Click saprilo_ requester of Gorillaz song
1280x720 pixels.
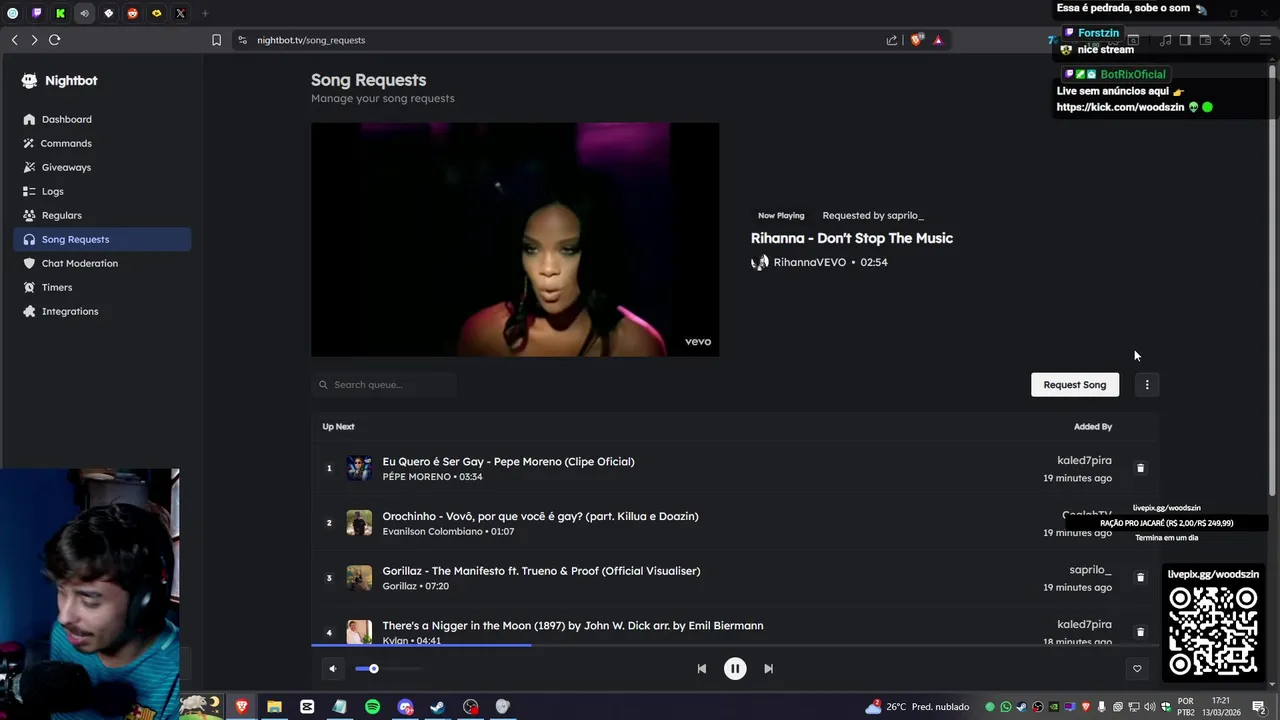tap(1090, 570)
